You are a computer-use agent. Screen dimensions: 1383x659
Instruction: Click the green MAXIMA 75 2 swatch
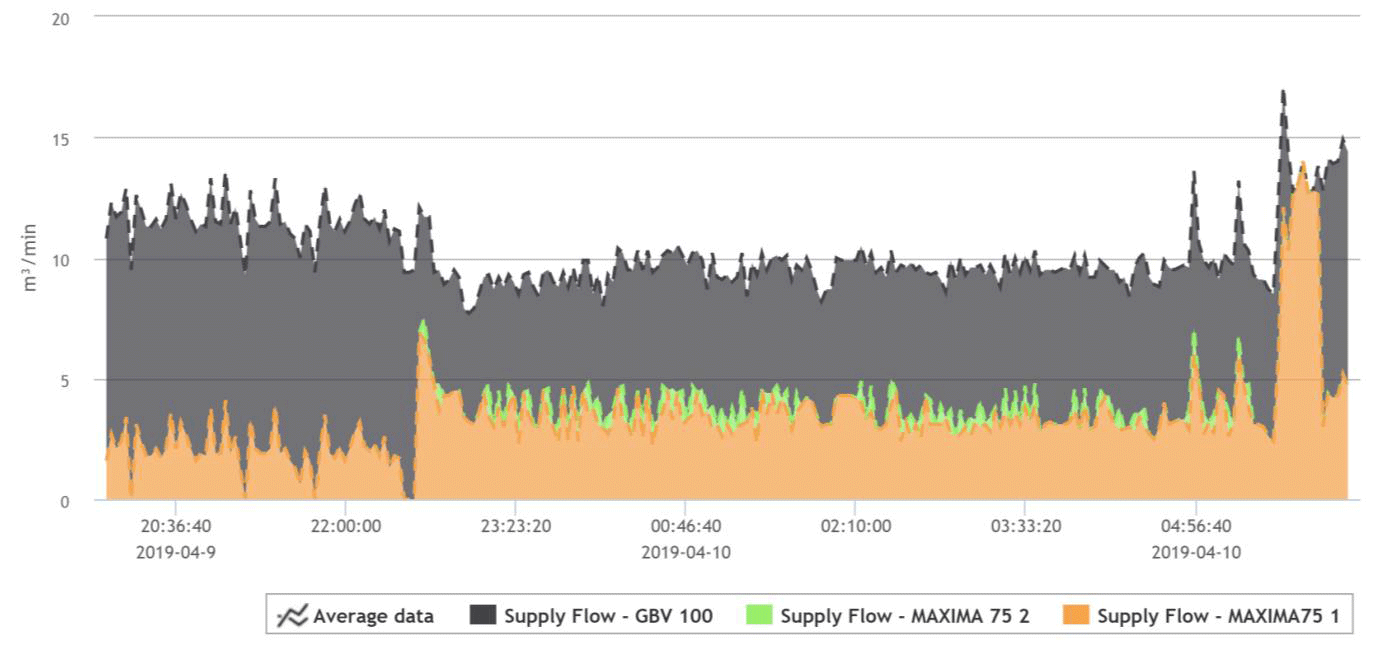(x=759, y=616)
